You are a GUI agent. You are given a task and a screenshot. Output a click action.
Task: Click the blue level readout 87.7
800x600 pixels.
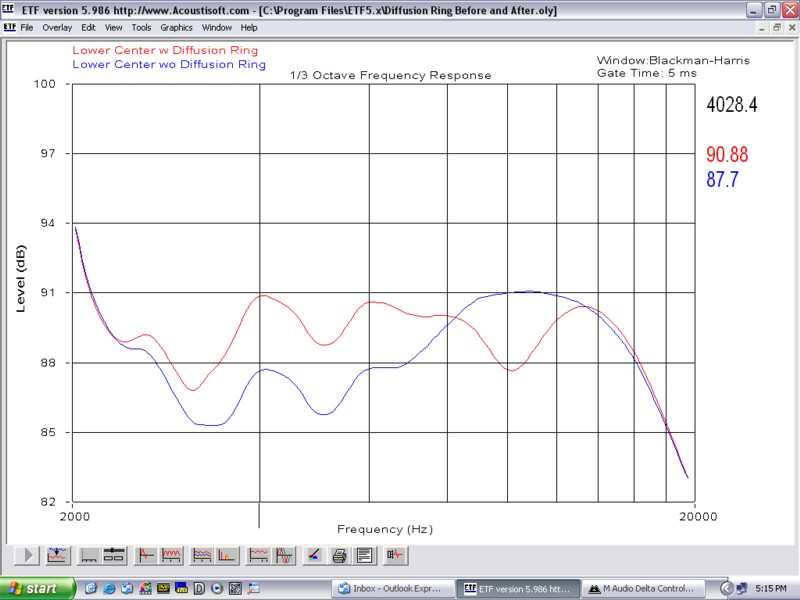(x=722, y=180)
